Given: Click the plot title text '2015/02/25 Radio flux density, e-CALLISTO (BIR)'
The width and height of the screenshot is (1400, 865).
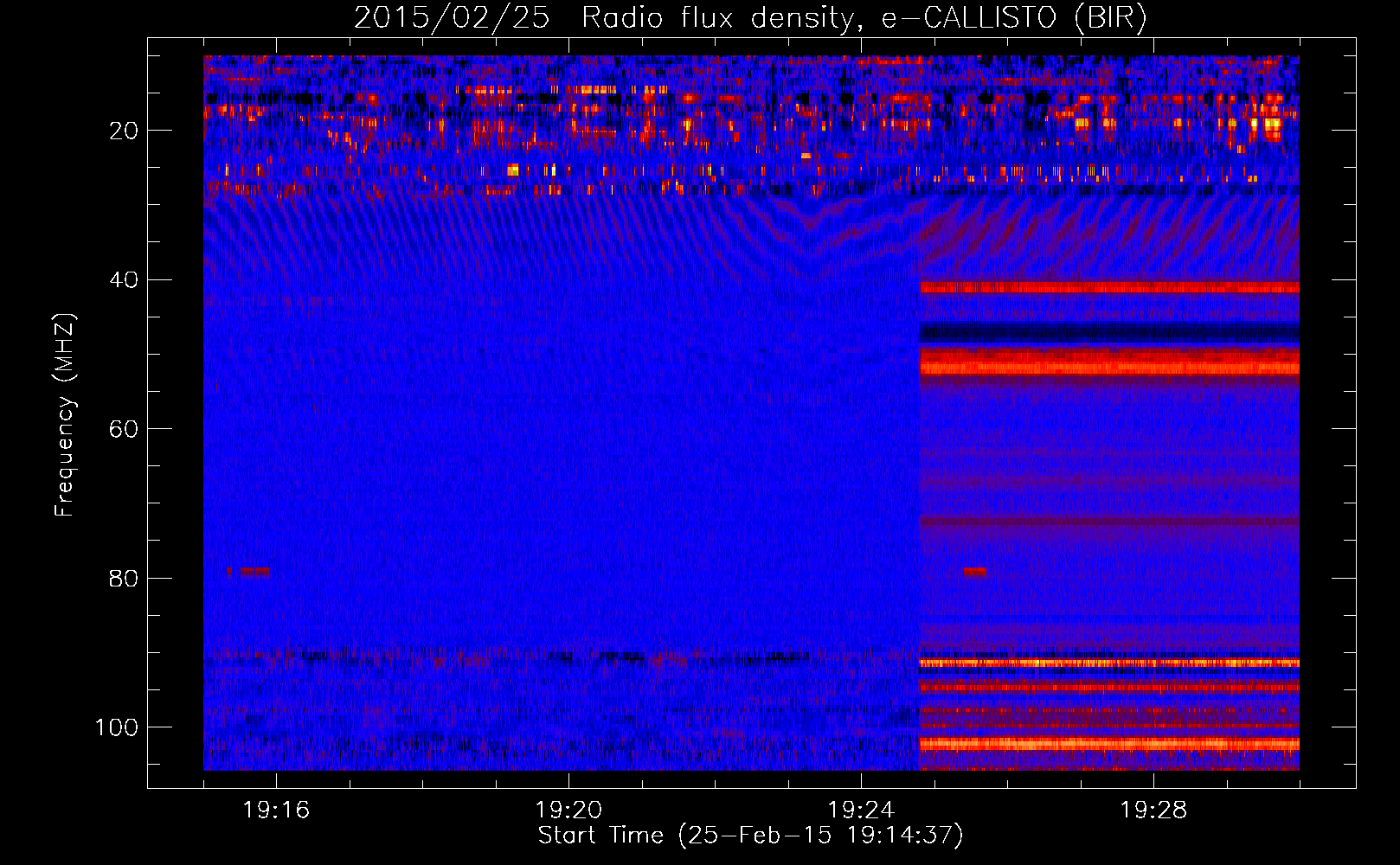Looking at the screenshot, I should click(750, 17).
